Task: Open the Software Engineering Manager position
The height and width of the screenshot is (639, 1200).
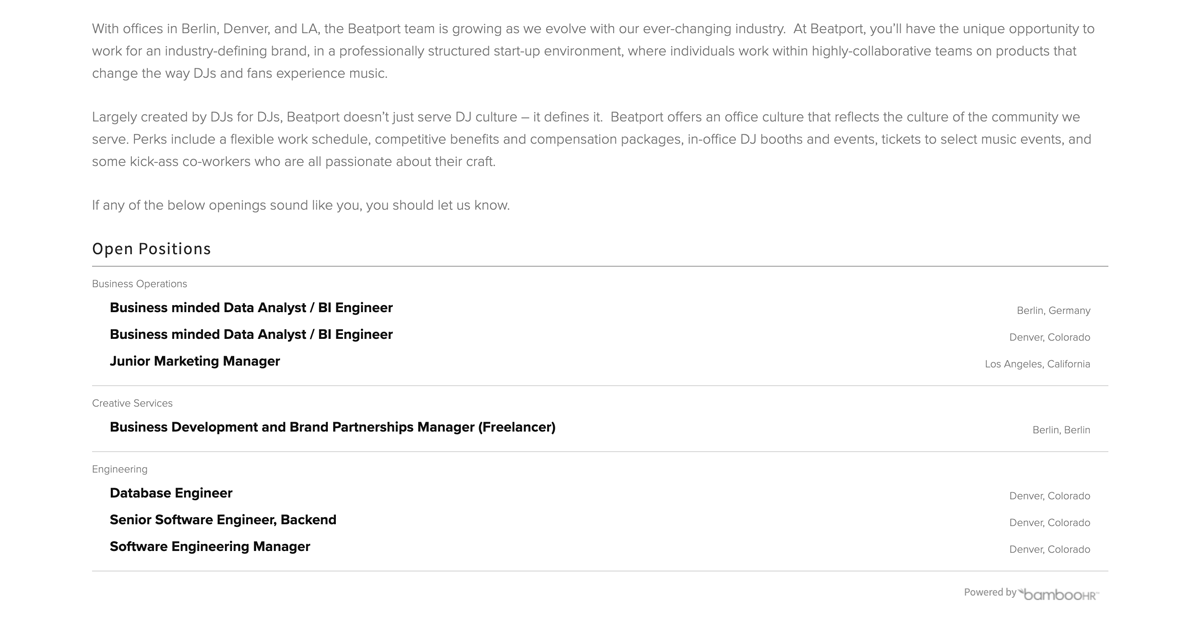Action: pyautogui.click(x=210, y=547)
